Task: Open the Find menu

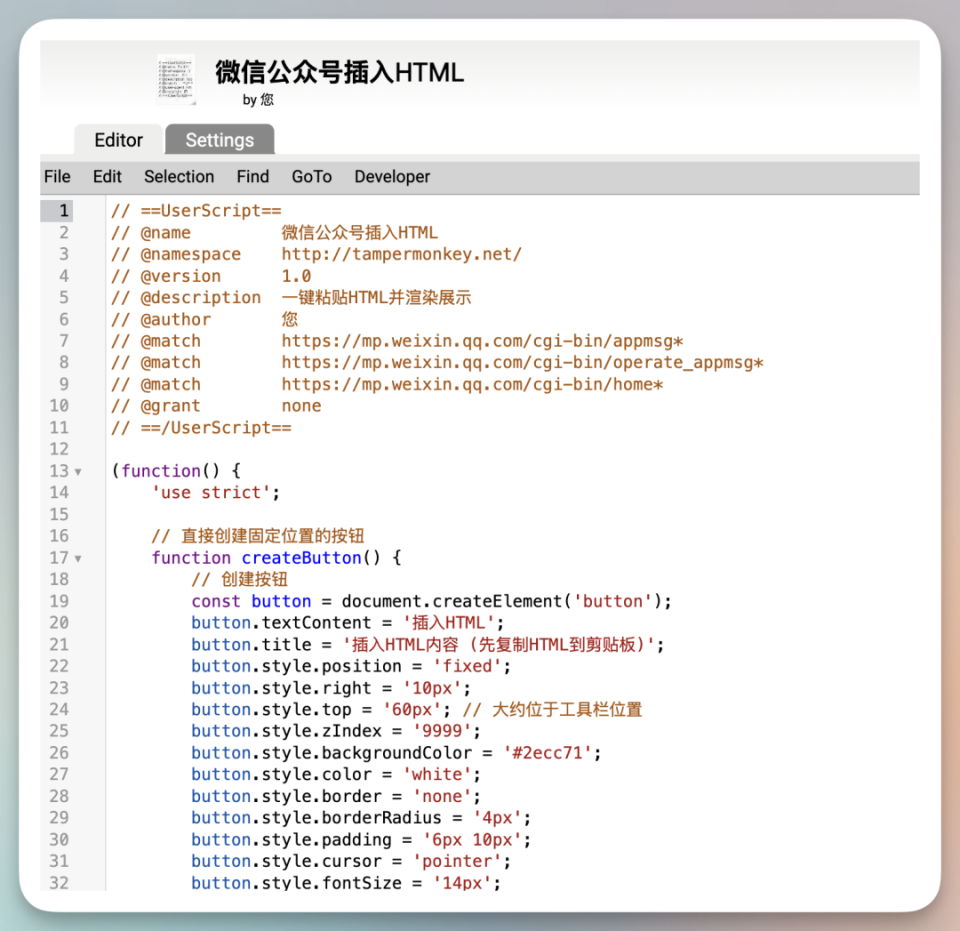Action: pyautogui.click(x=253, y=176)
